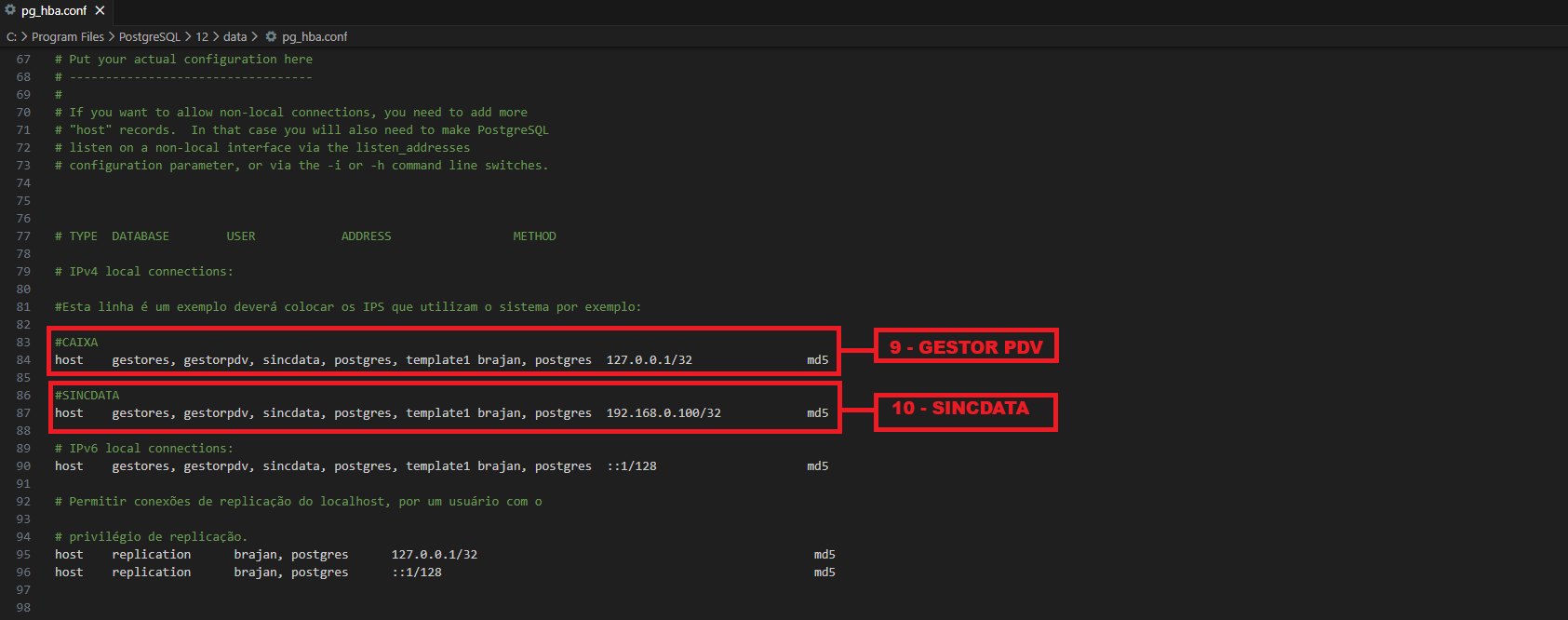Click the ADDRESS column header comment
This screenshot has width=1568, height=620.
[x=366, y=236]
